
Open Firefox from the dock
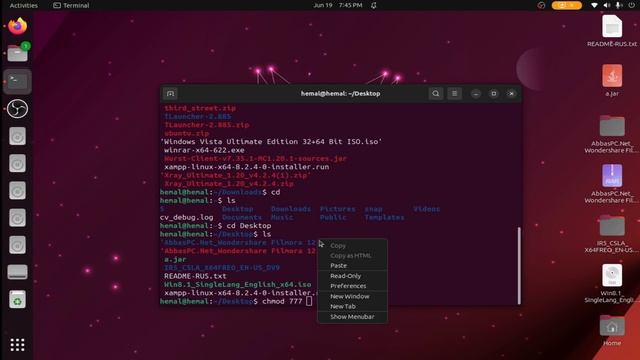tap(18, 26)
